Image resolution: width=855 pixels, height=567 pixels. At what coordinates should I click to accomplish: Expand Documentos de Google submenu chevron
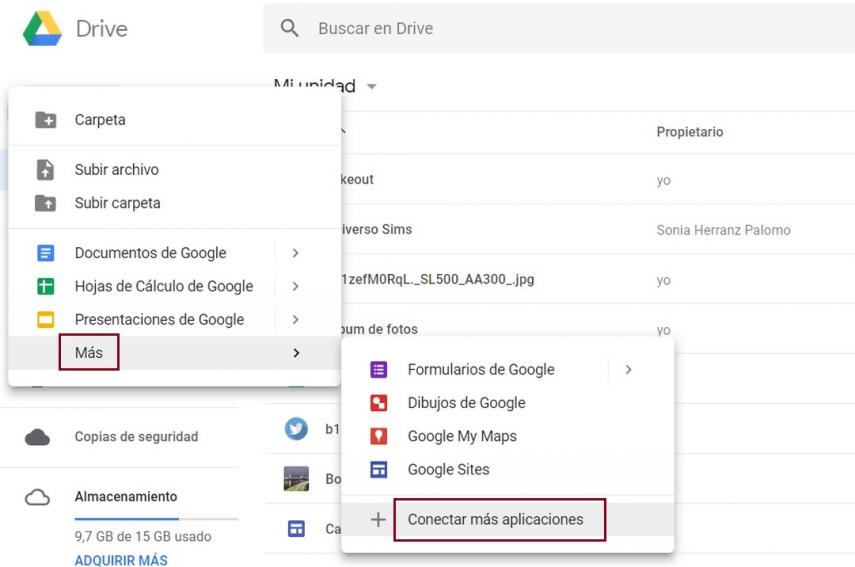click(x=296, y=253)
